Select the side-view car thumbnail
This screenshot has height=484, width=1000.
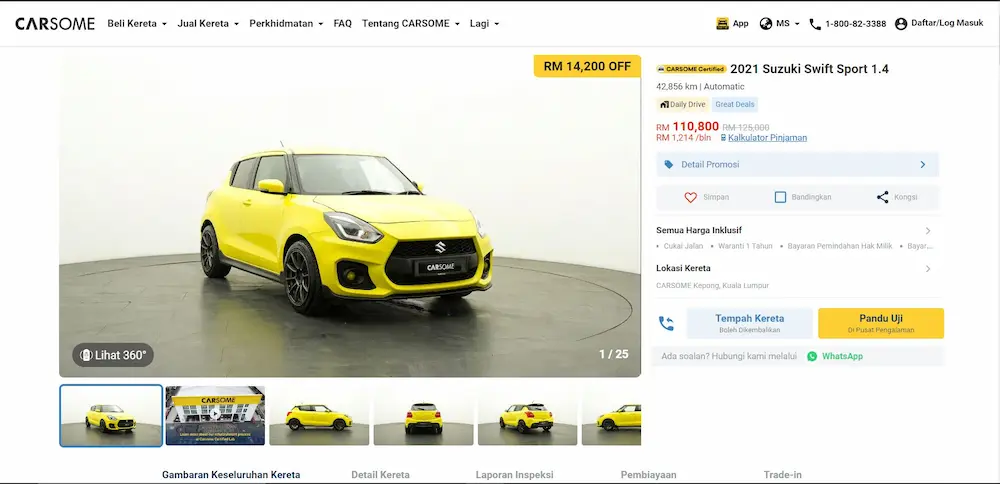tap(319, 416)
